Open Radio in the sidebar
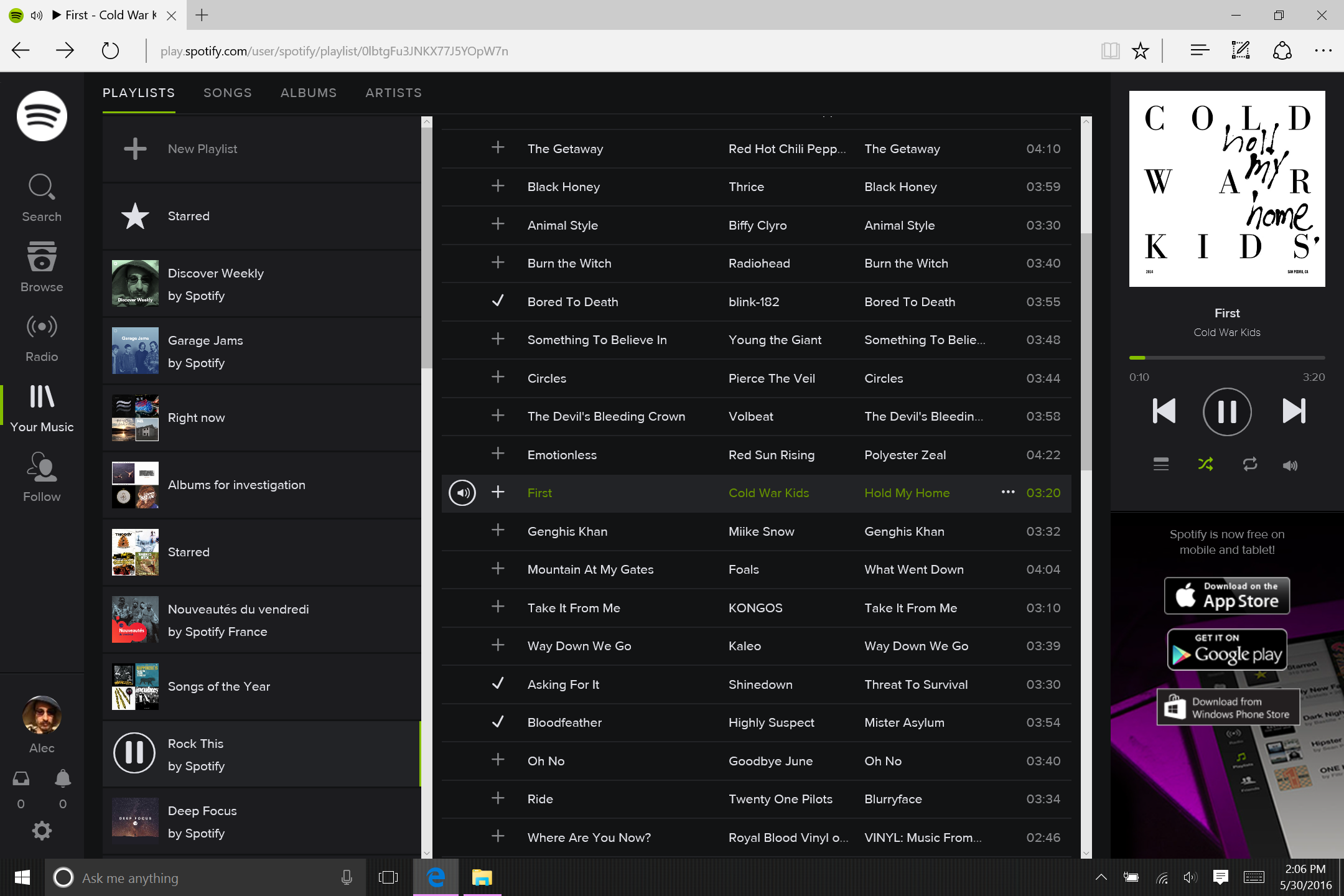This screenshot has width=1344, height=896. 42,338
